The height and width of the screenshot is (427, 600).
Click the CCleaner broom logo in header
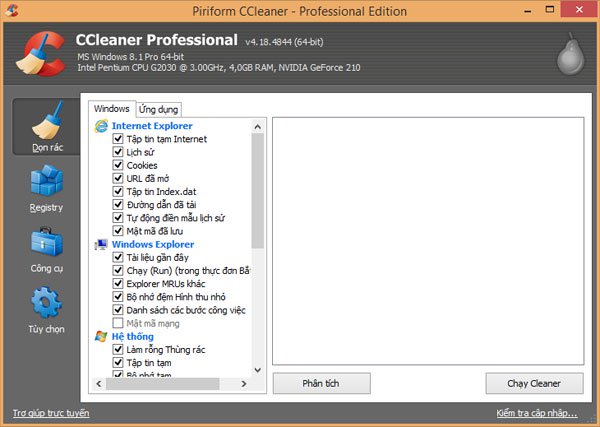[40, 54]
